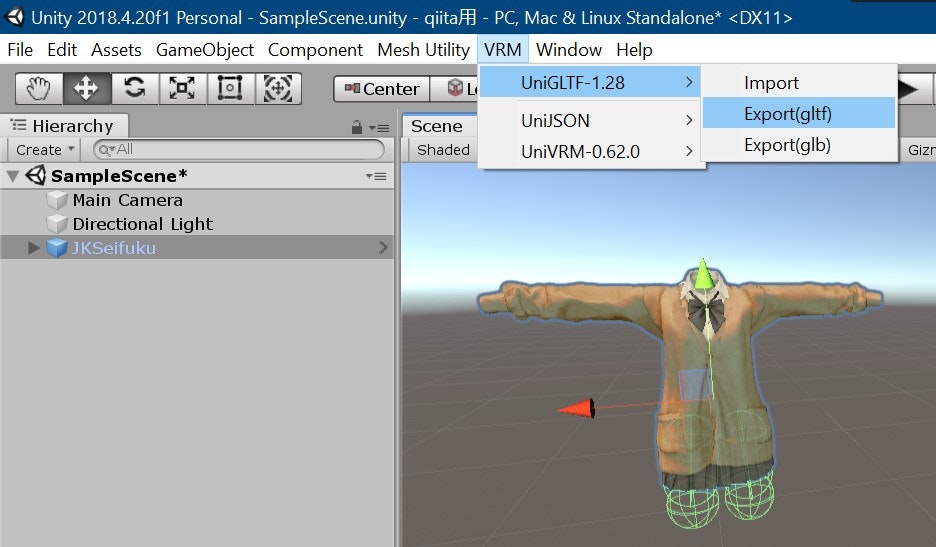This screenshot has width=936, height=547.
Task: Select the Scale tool
Action: click(182, 88)
